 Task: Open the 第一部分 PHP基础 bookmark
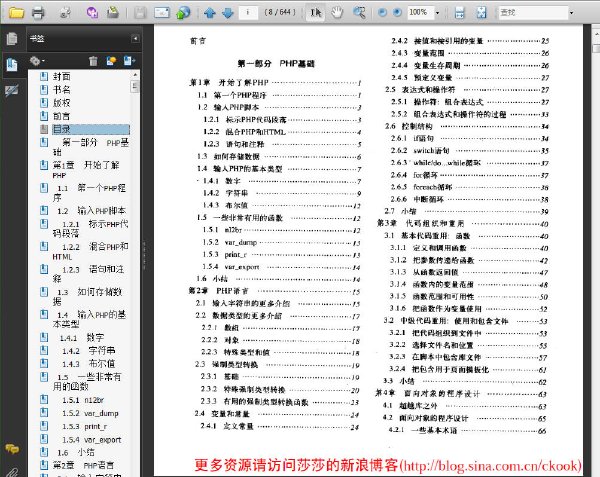click(x=91, y=147)
